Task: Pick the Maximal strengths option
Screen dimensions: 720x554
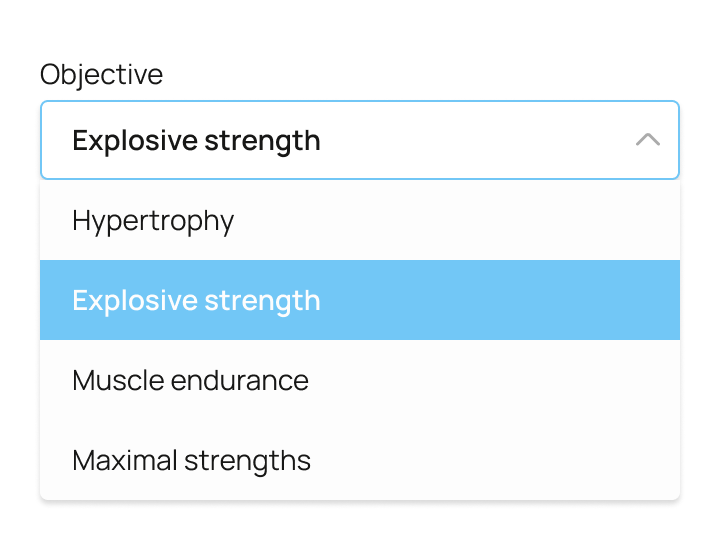Action: 191,460
